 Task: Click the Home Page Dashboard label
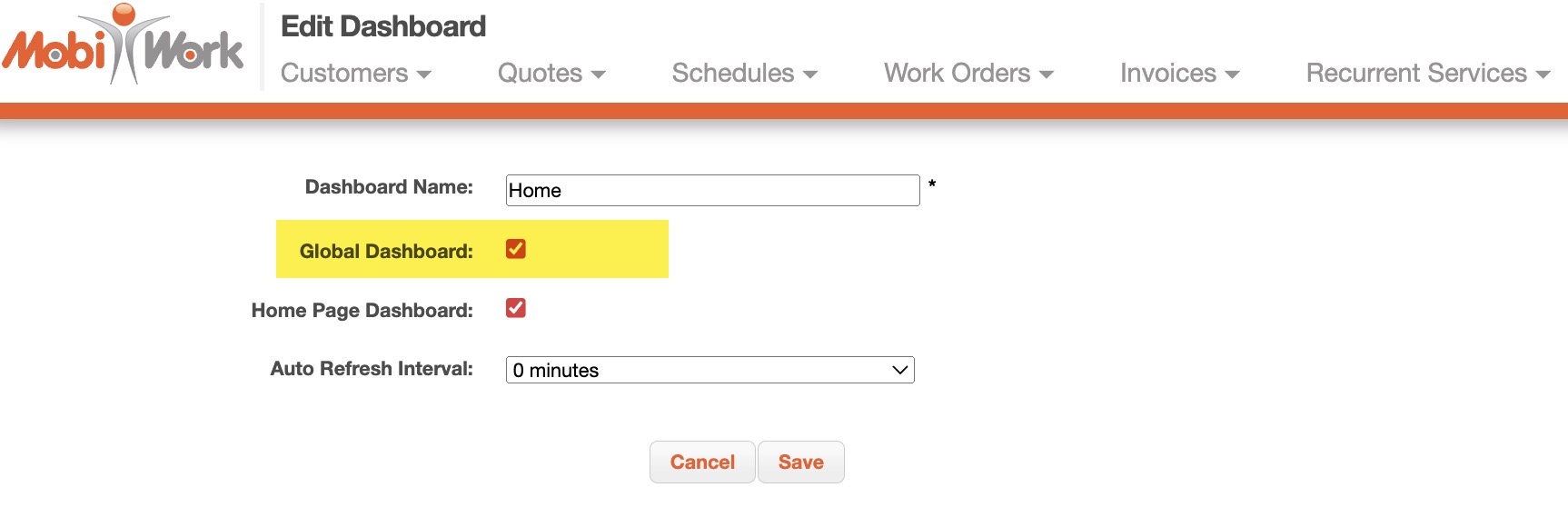[x=362, y=311]
